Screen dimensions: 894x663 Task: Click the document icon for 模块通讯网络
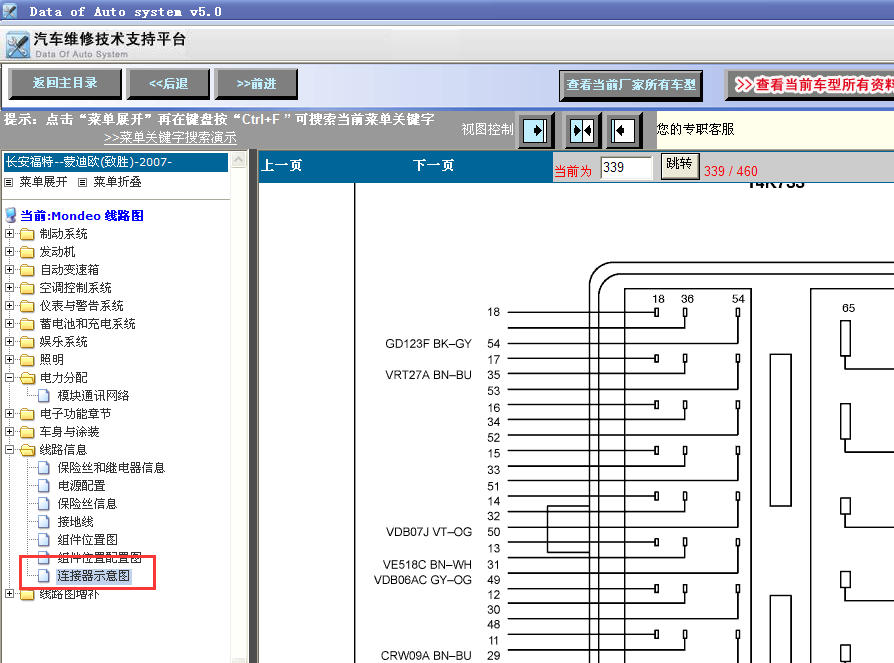[x=43, y=396]
